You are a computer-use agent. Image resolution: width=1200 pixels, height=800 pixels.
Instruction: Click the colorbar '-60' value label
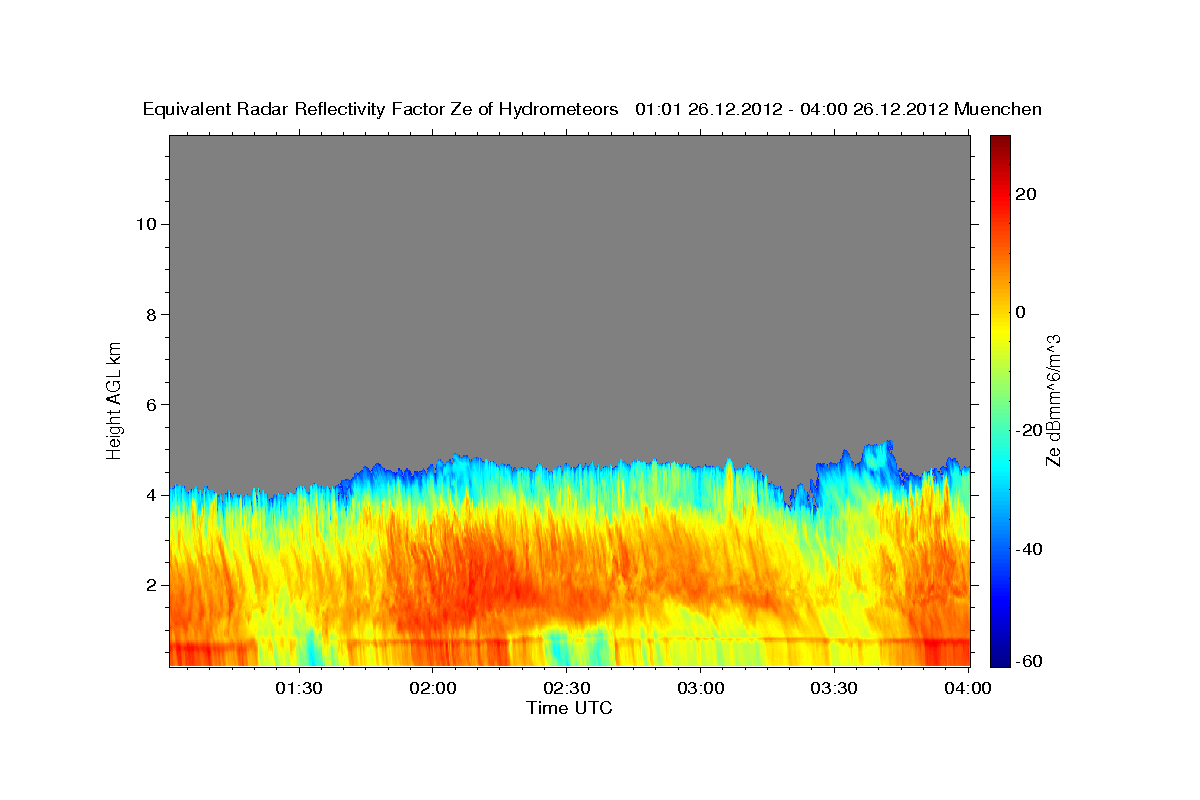1027,661
